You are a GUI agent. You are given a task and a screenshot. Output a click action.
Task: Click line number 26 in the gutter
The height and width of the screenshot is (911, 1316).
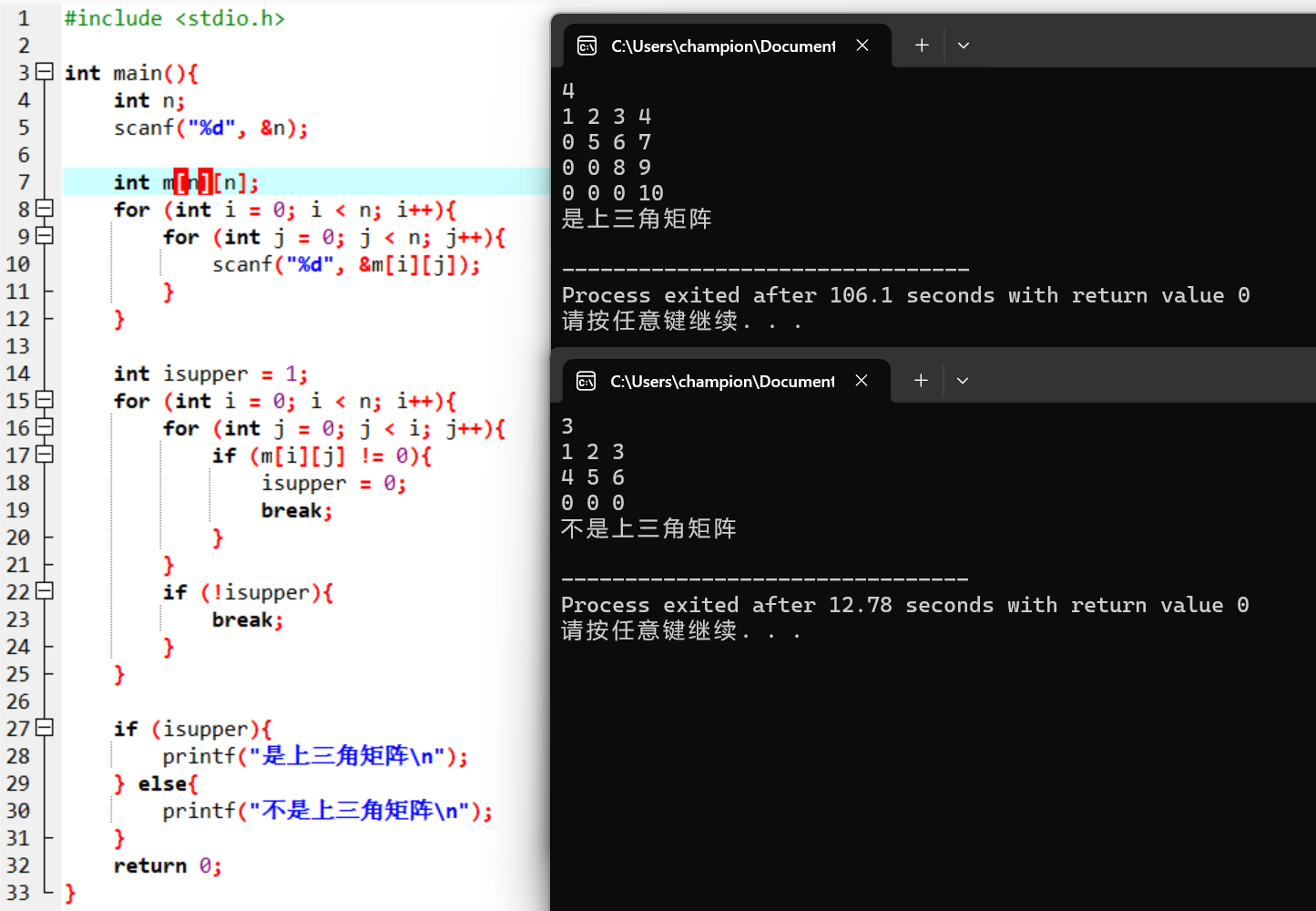pos(18,701)
